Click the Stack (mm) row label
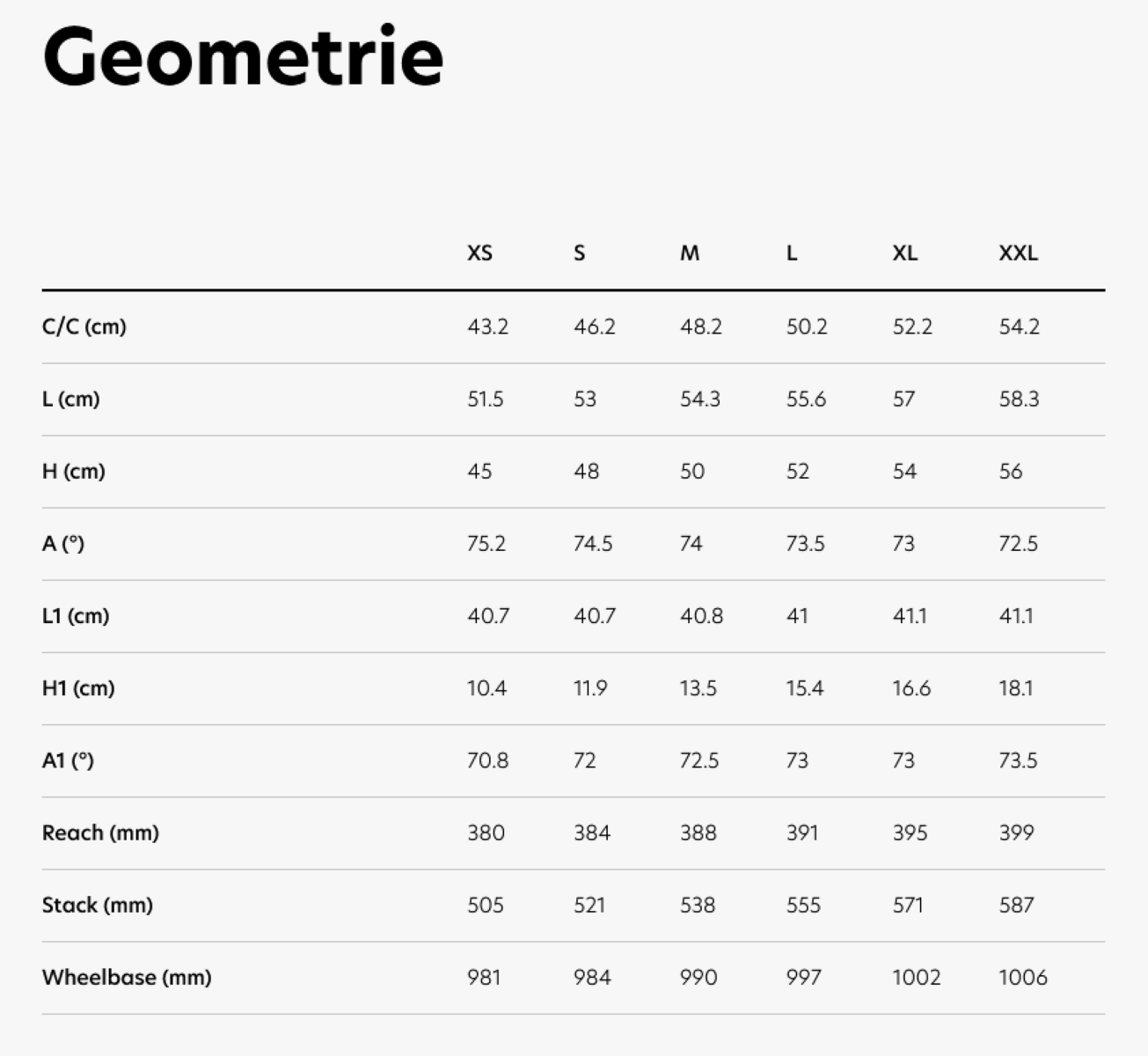Image resolution: width=1148 pixels, height=1056 pixels. click(x=98, y=905)
